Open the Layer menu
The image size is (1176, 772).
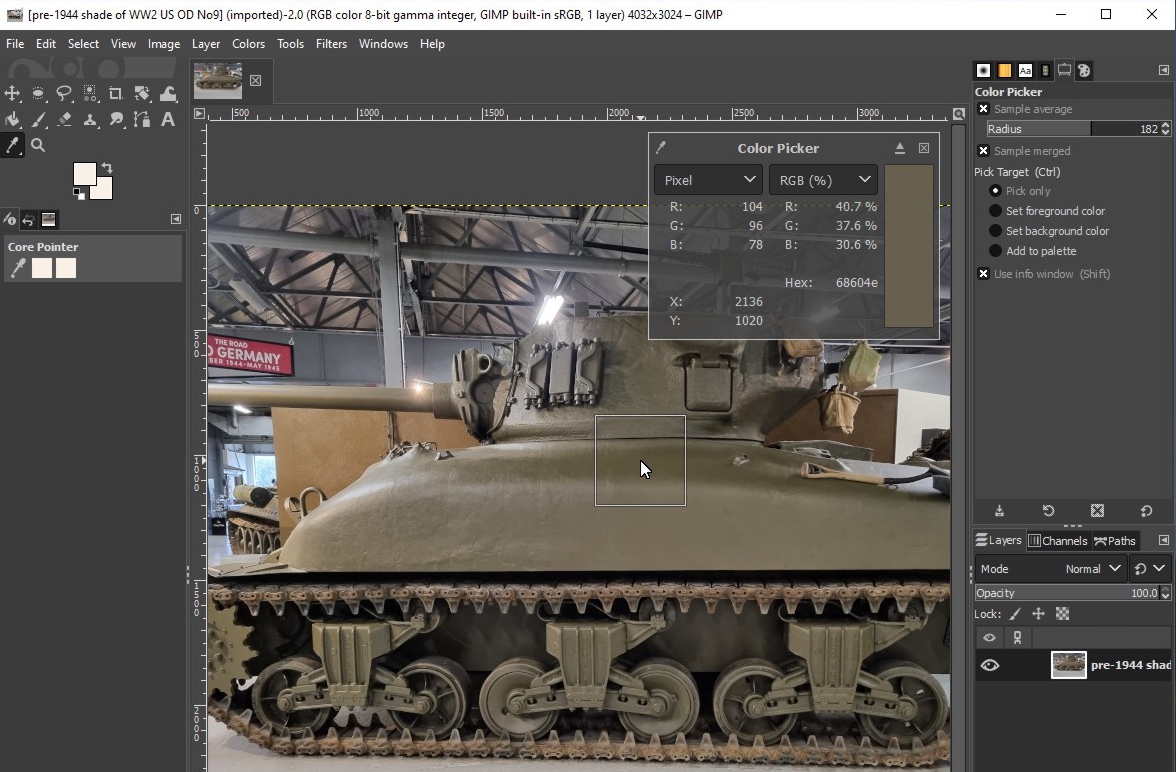206,44
